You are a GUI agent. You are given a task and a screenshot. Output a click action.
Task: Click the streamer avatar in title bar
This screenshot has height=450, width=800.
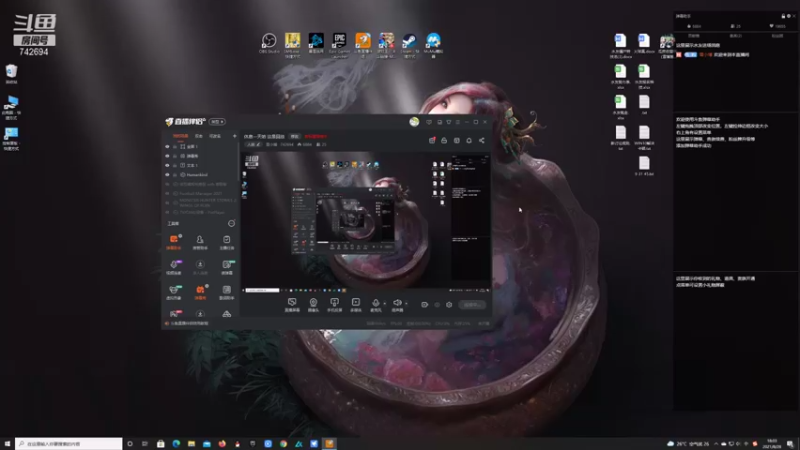(414, 121)
